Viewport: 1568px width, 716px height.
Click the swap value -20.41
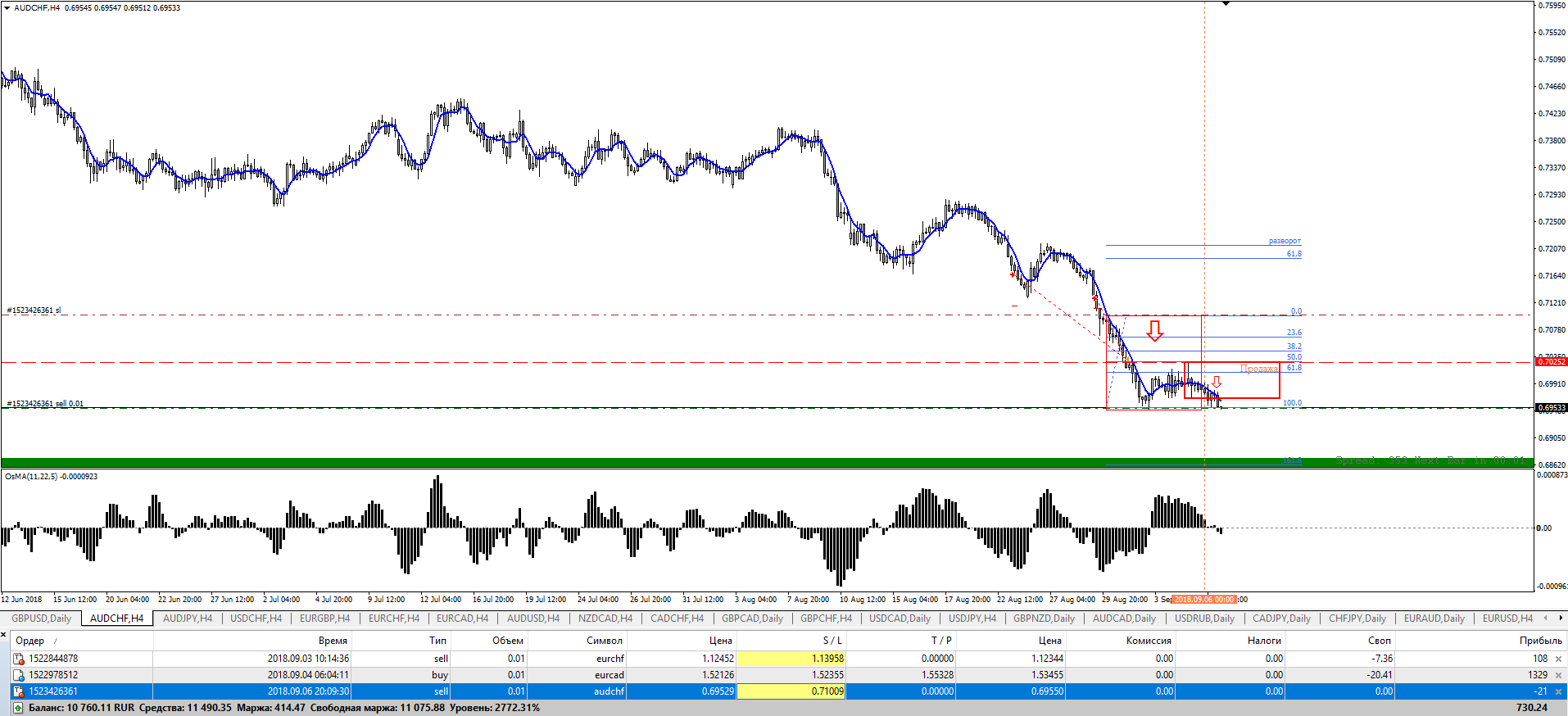(1377, 675)
